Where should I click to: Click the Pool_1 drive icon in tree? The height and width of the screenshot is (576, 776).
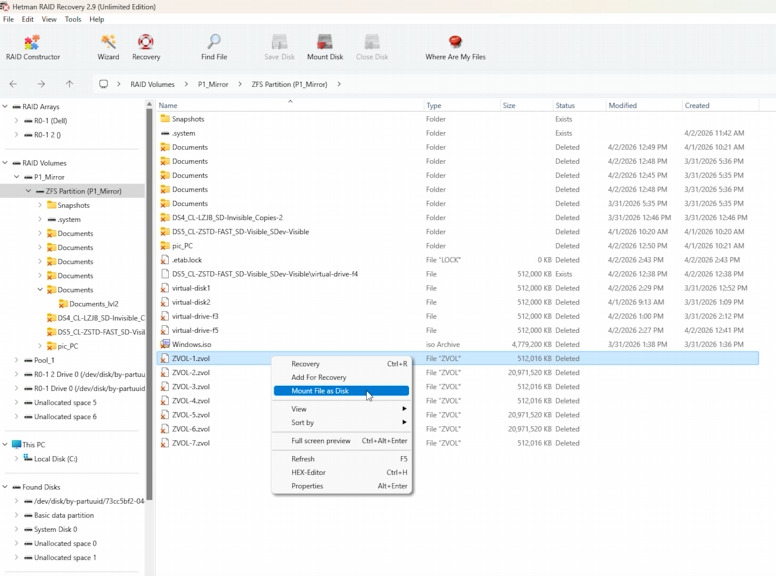[29, 360]
